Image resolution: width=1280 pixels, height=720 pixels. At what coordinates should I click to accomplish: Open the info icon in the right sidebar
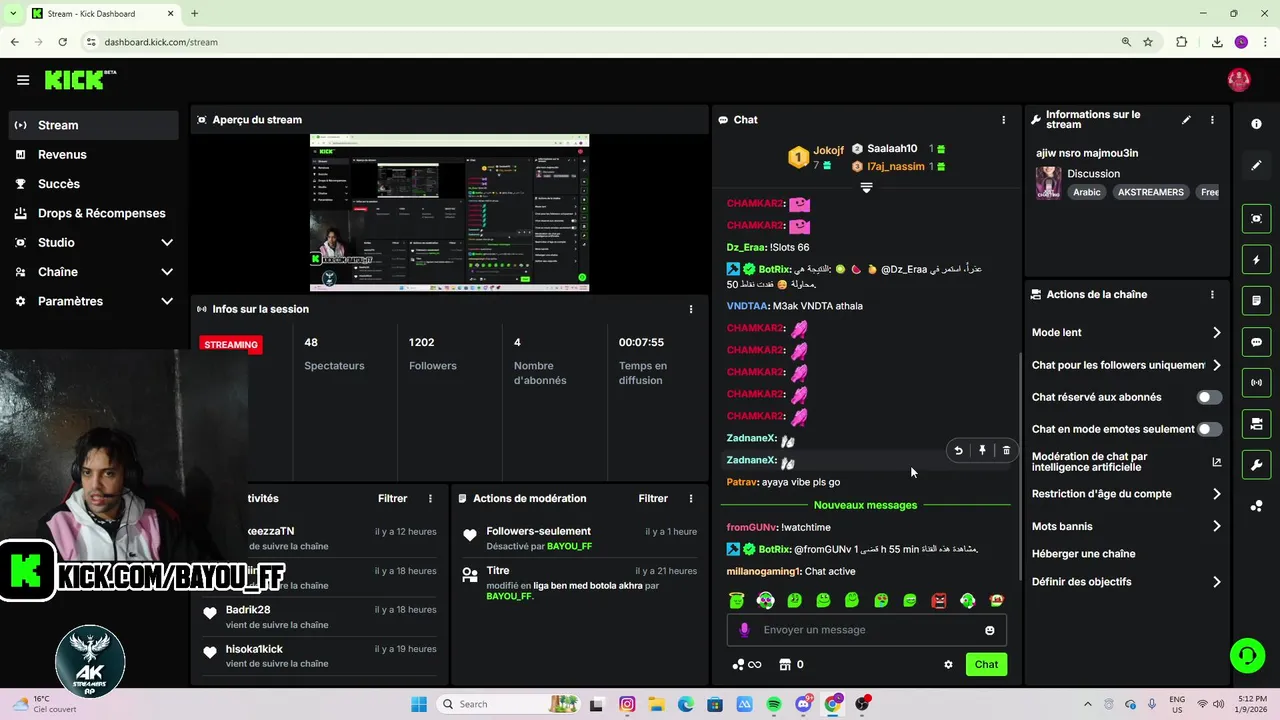[1256, 123]
